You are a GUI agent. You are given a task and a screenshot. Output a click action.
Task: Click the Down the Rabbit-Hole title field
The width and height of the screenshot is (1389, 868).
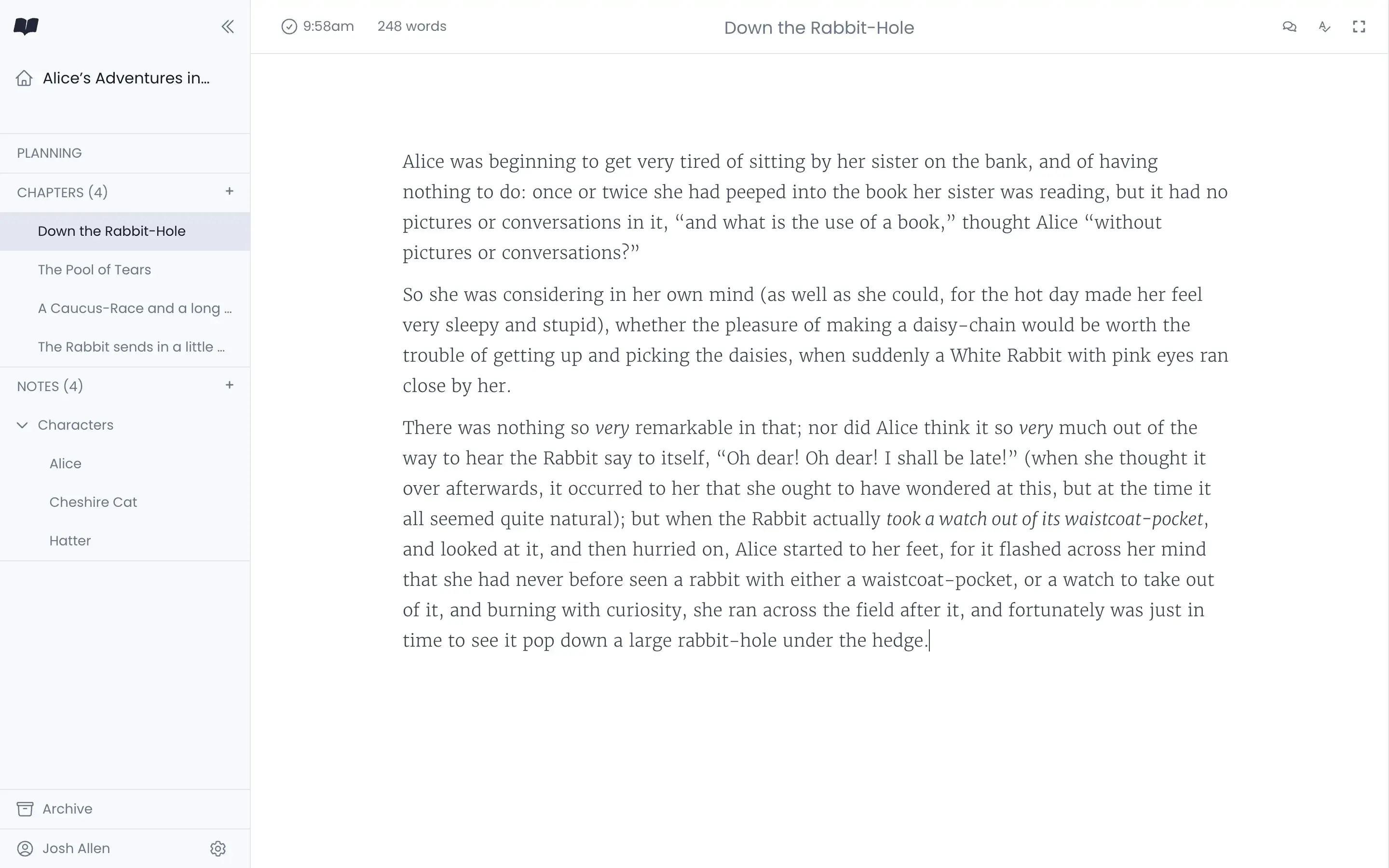coord(818,28)
